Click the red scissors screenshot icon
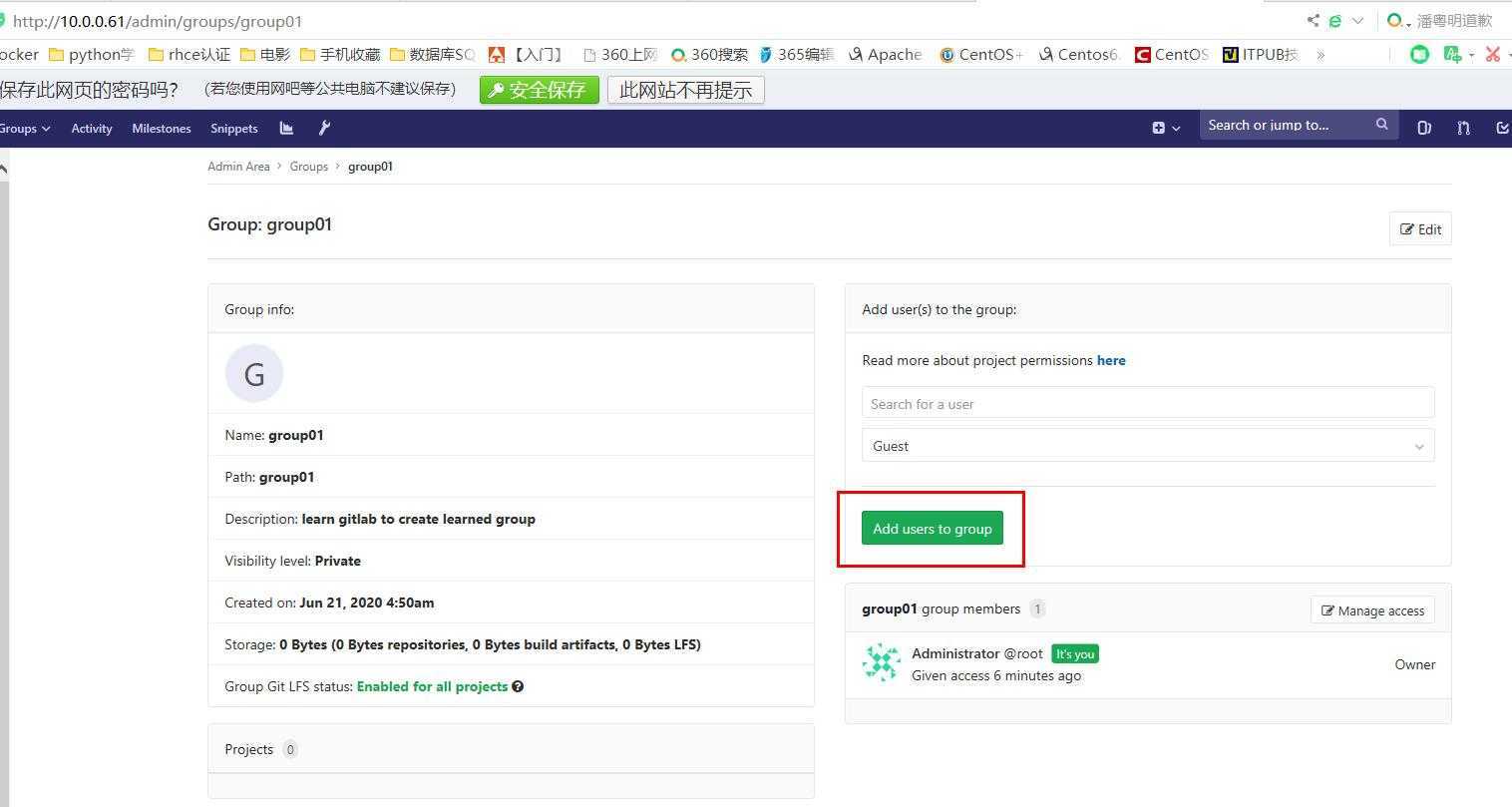 point(1493,55)
